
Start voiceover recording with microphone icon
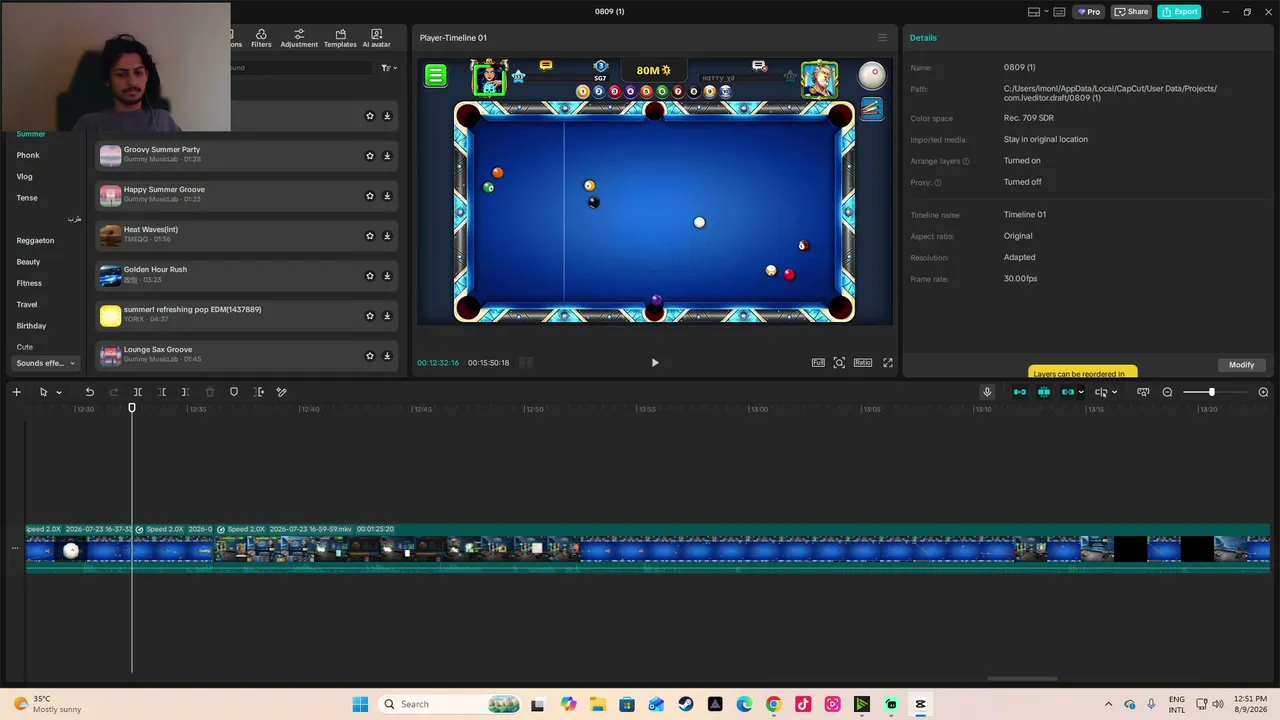click(x=987, y=392)
